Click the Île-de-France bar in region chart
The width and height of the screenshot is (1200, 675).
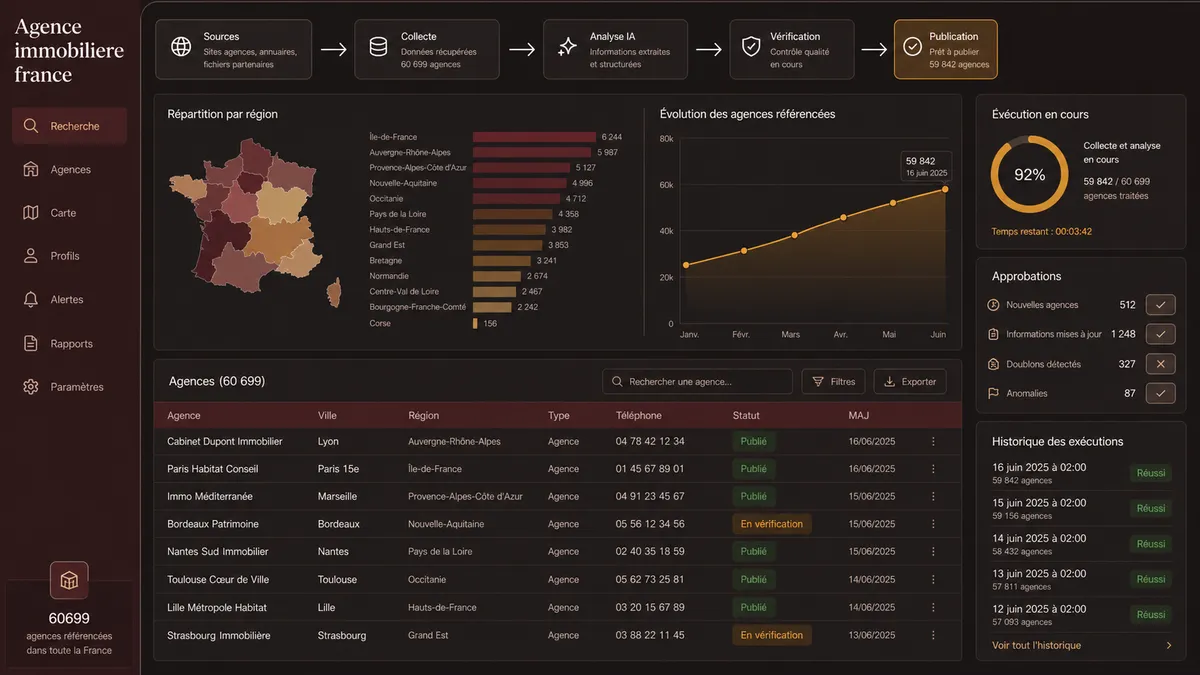(534, 137)
